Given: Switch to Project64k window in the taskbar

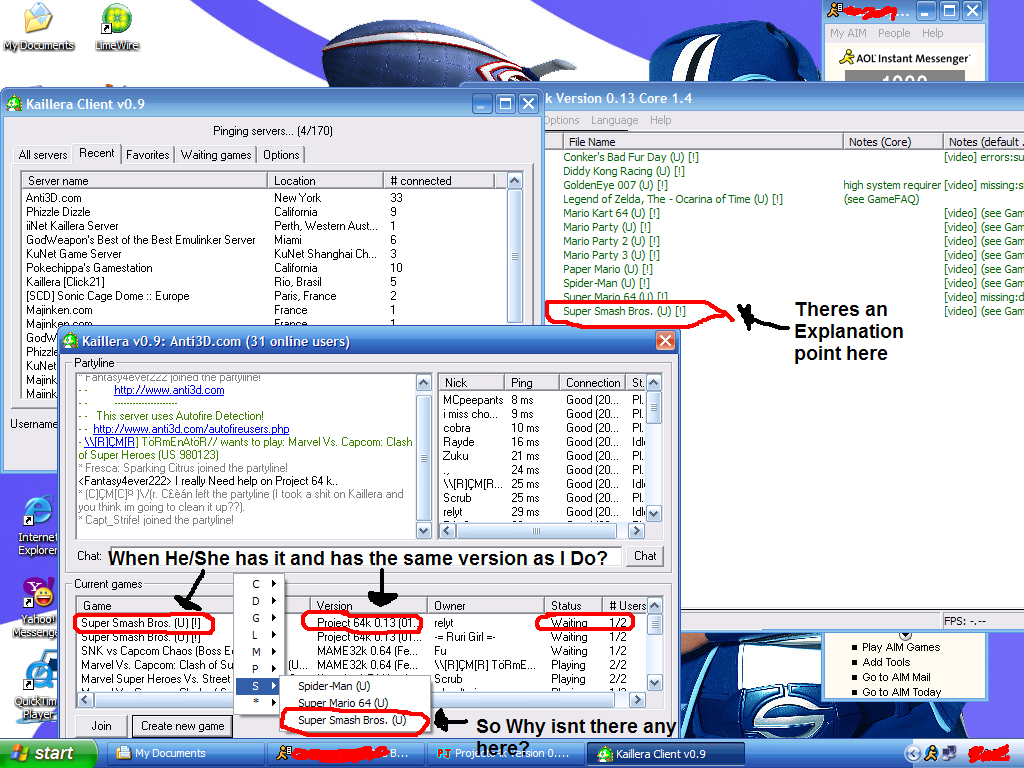Looking at the screenshot, I should coord(505,754).
